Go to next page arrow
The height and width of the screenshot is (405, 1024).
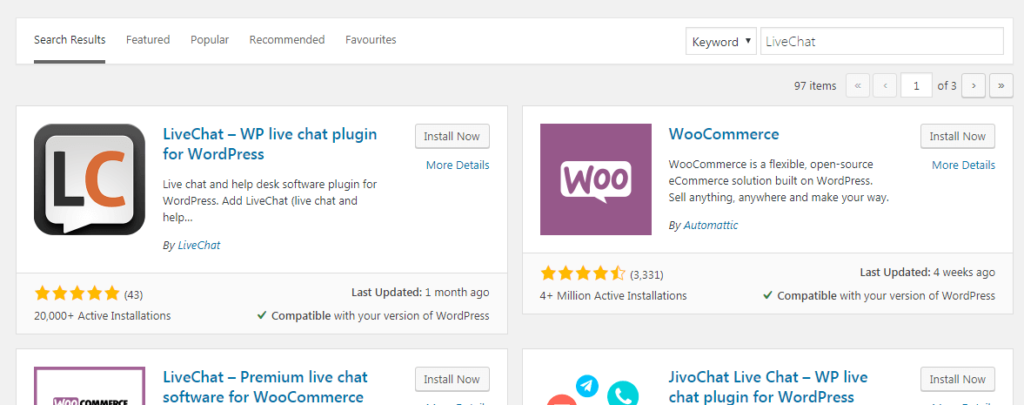(974, 86)
